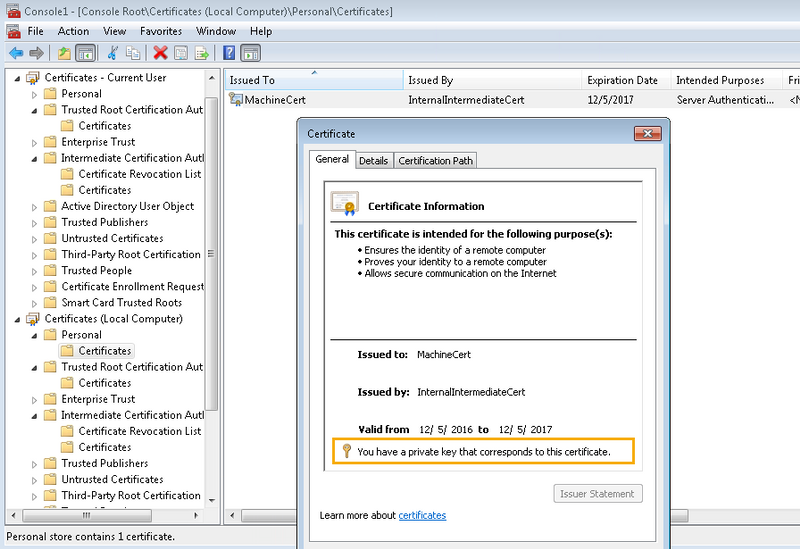Screen dimensions: 800x549
Task: Close the Certificate dialog
Action: 650,133
